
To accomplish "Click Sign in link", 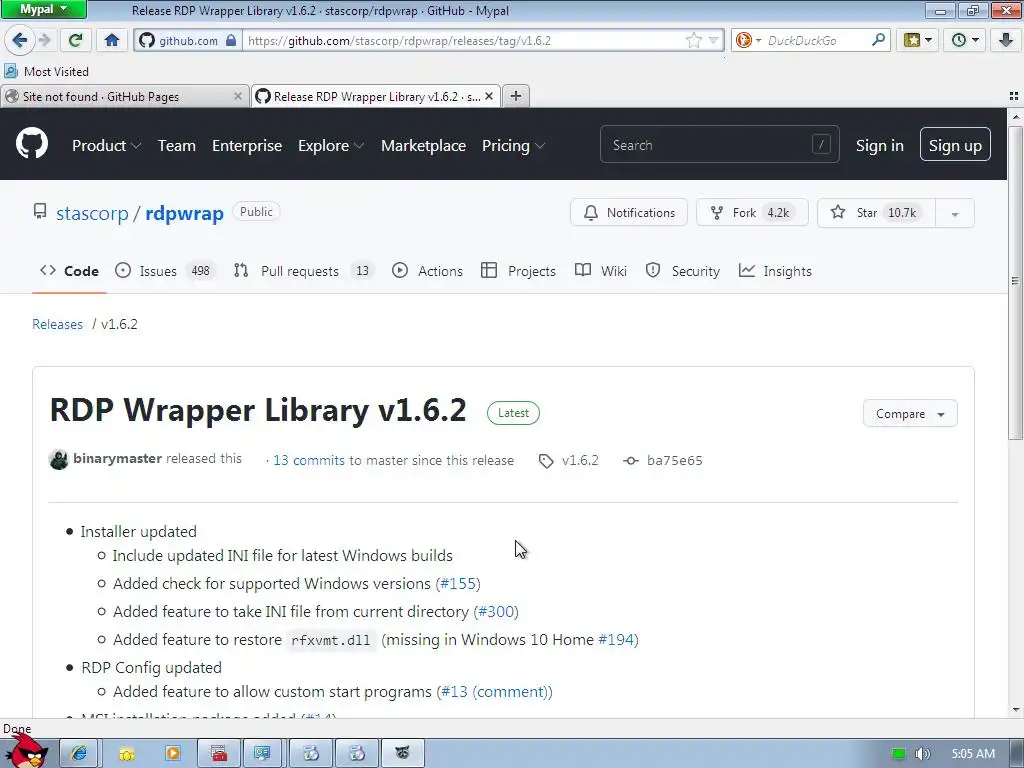I will click(x=880, y=146).
